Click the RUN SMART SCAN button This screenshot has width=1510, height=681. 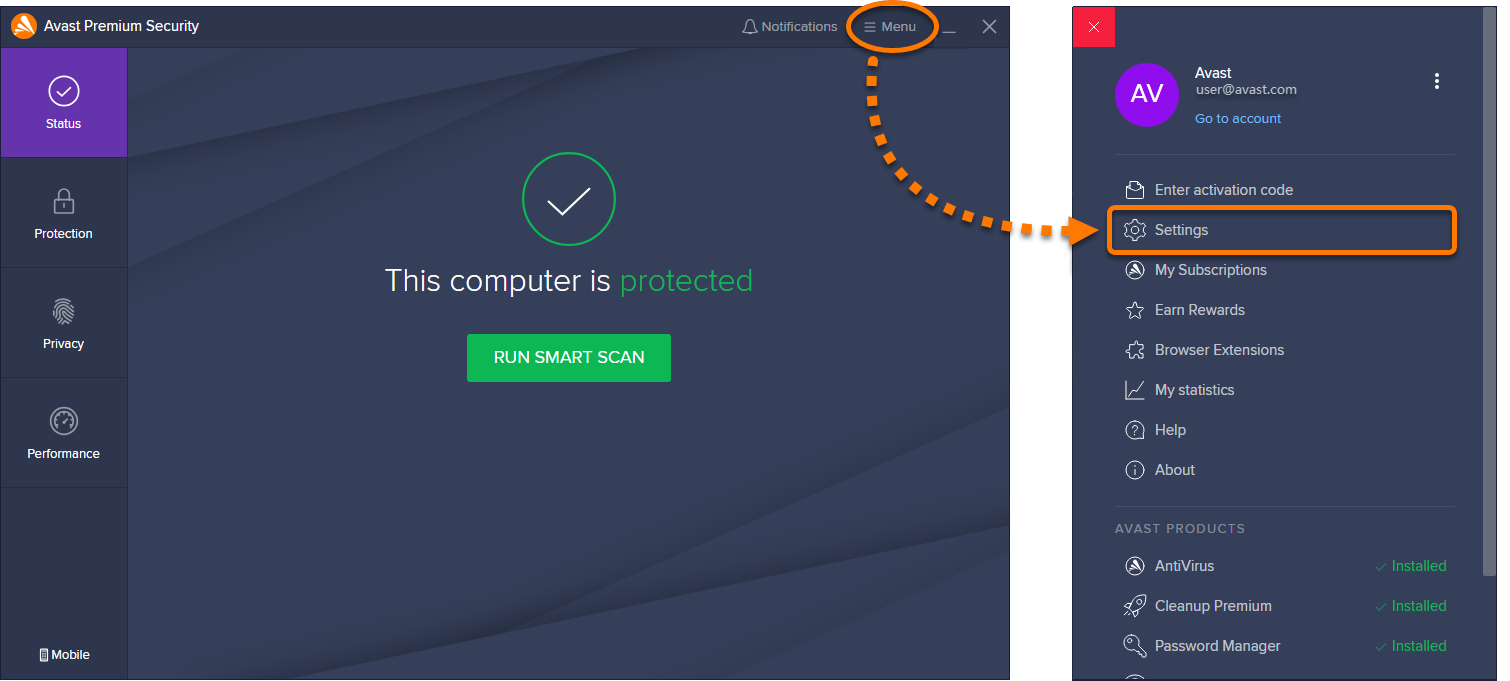(x=569, y=358)
